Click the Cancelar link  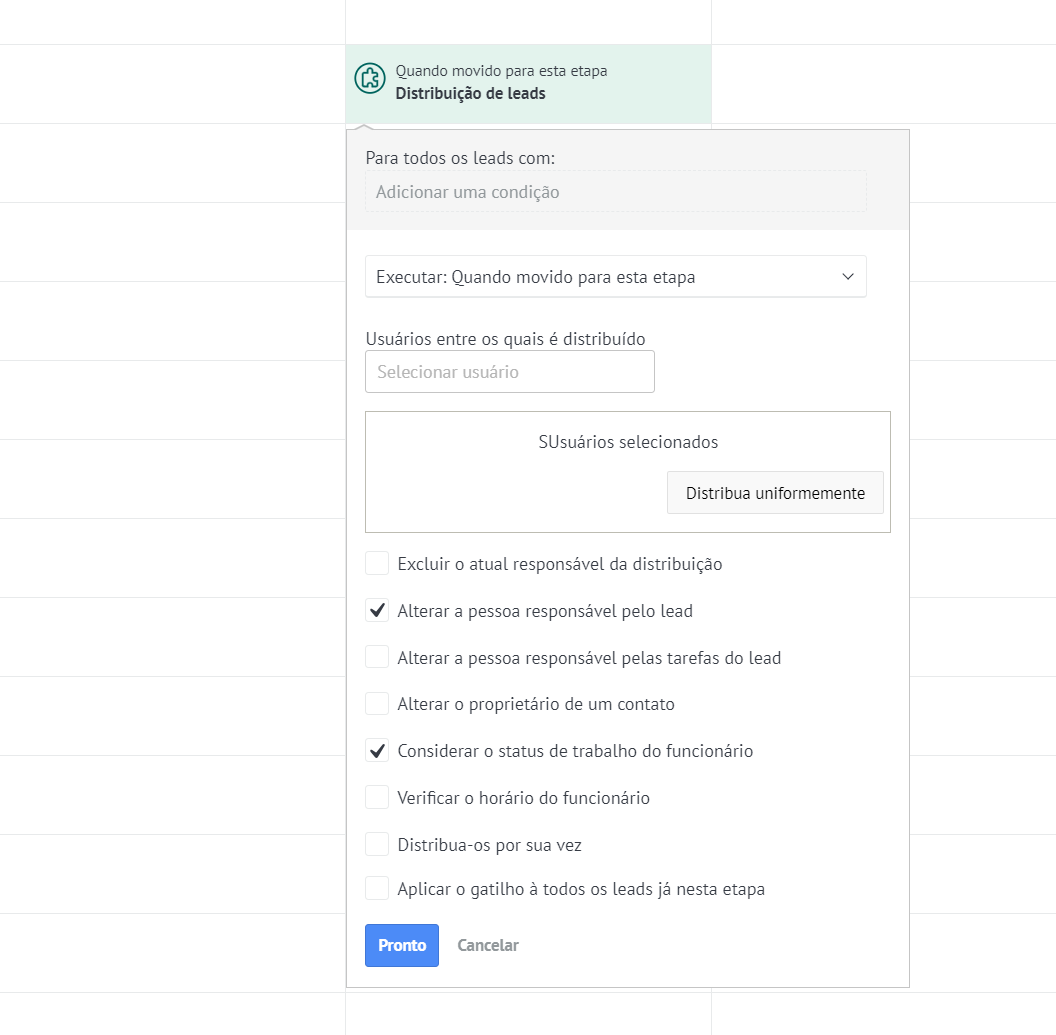pyautogui.click(x=488, y=946)
